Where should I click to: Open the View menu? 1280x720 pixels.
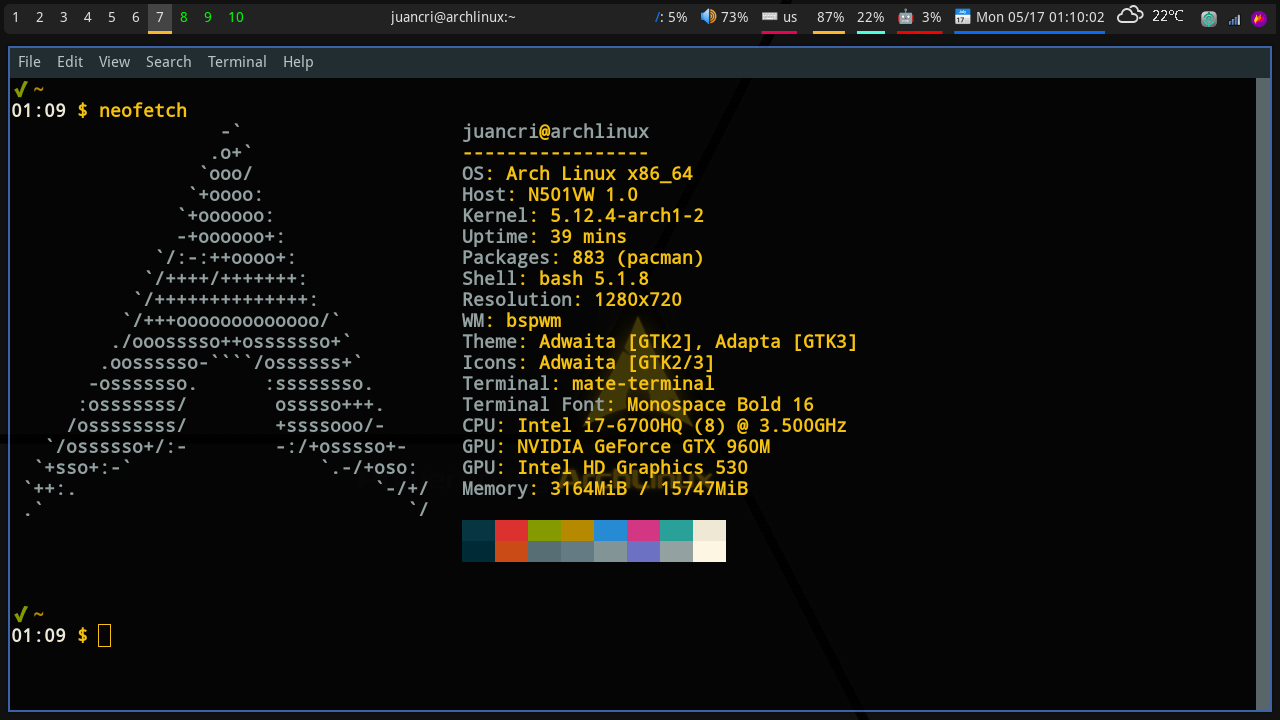(114, 62)
